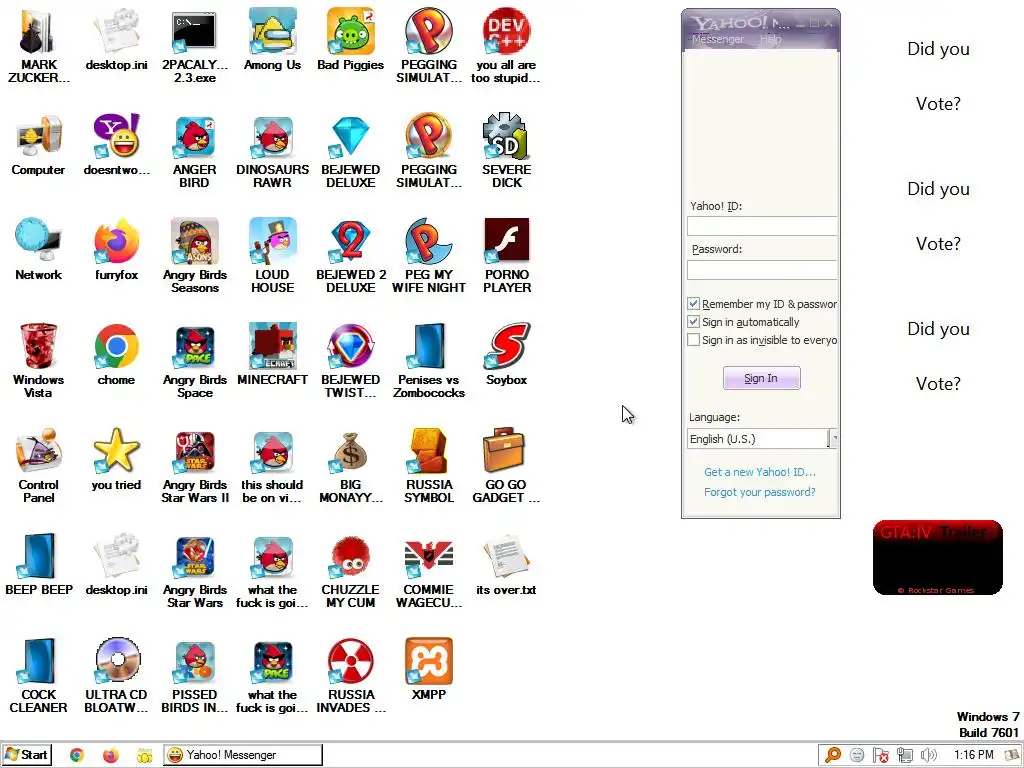Click into the Password field
The width and height of the screenshot is (1024, 768).
click(762, 270)
